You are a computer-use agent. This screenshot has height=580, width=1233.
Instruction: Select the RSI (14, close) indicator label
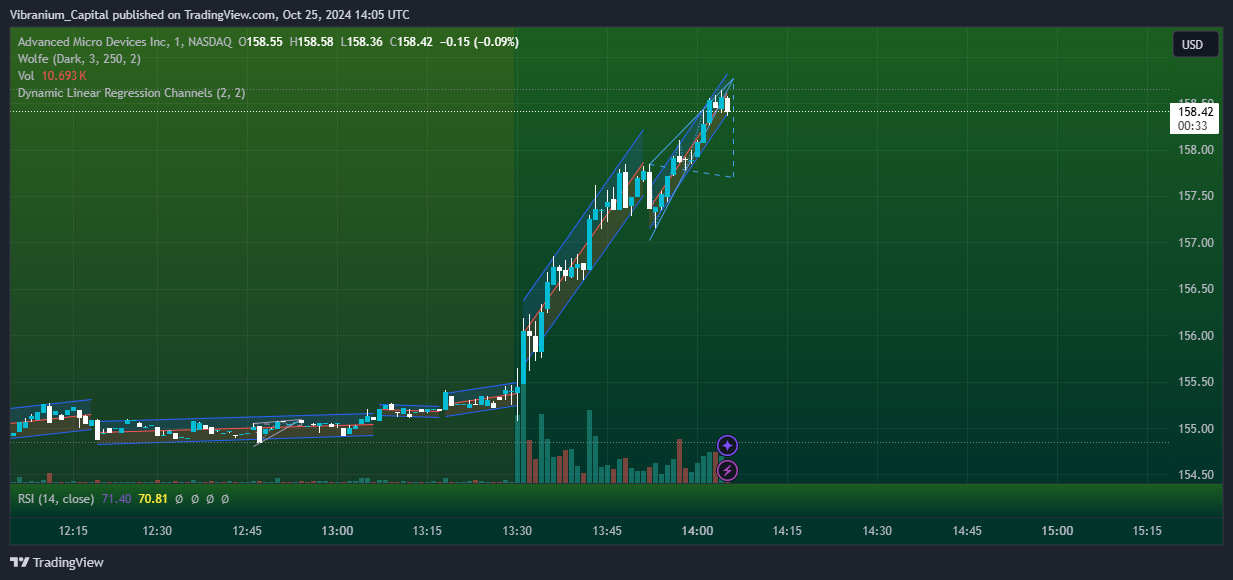coord(56,498)
